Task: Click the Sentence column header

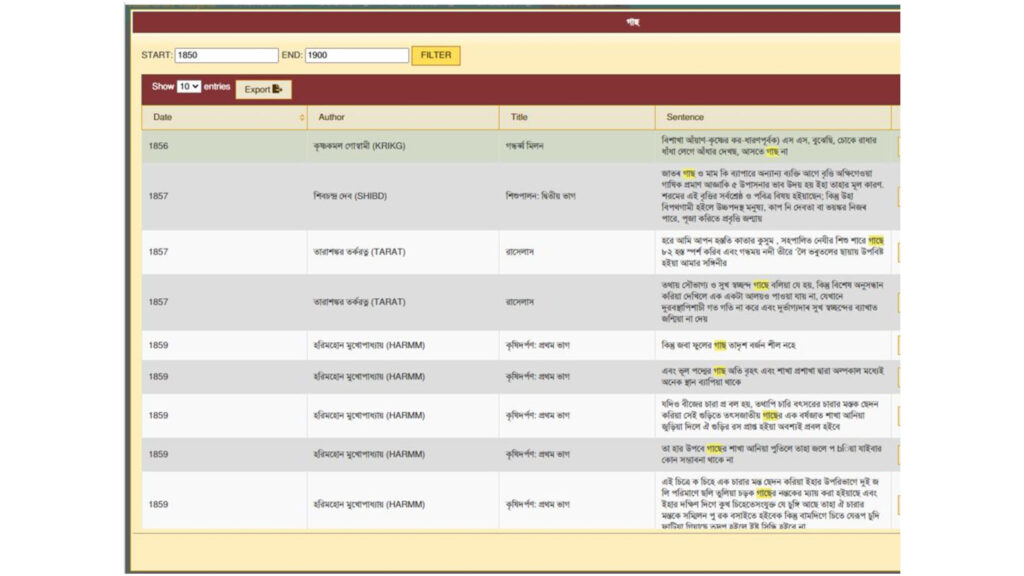Action: 773,118
